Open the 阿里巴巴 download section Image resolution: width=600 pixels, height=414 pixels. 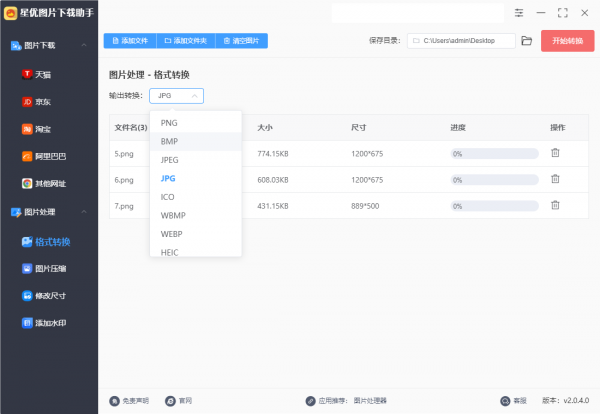(44, 156)
